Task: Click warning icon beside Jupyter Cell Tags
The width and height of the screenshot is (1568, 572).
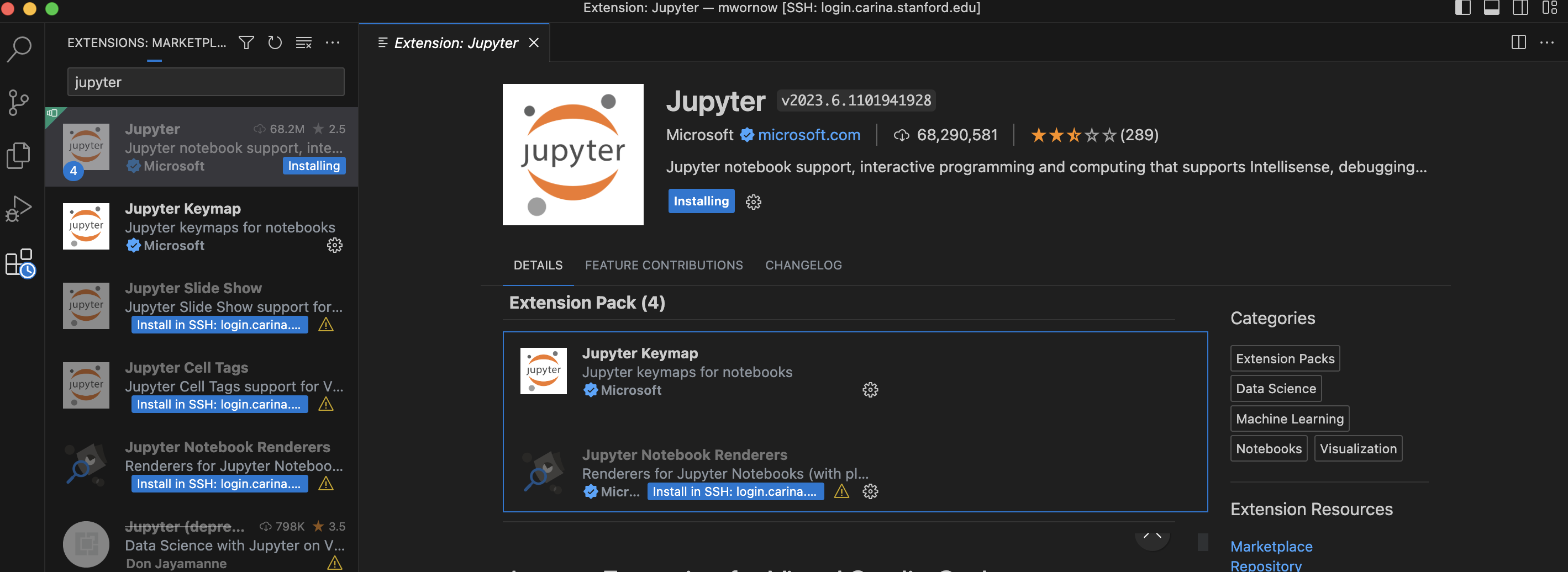Action: pos(327,405)
